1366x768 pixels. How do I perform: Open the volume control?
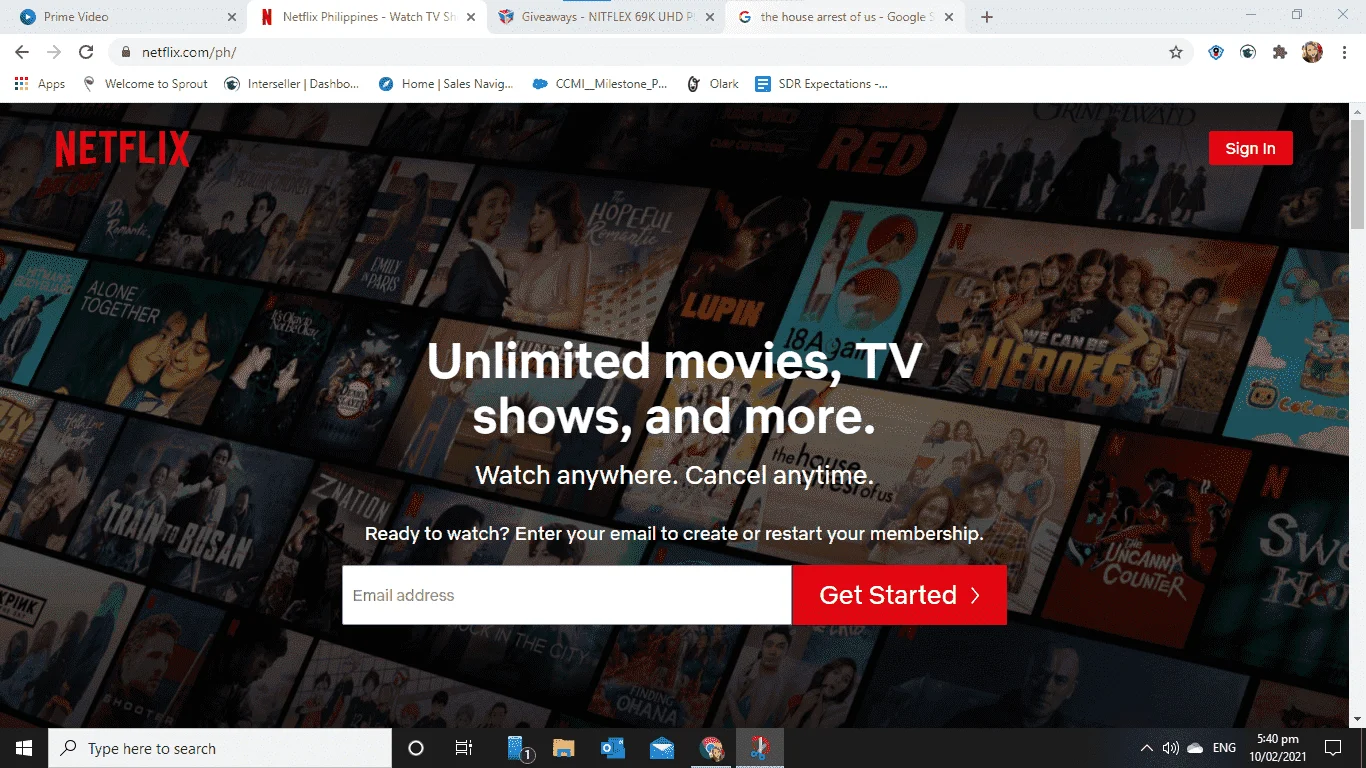coord(1171,748)
